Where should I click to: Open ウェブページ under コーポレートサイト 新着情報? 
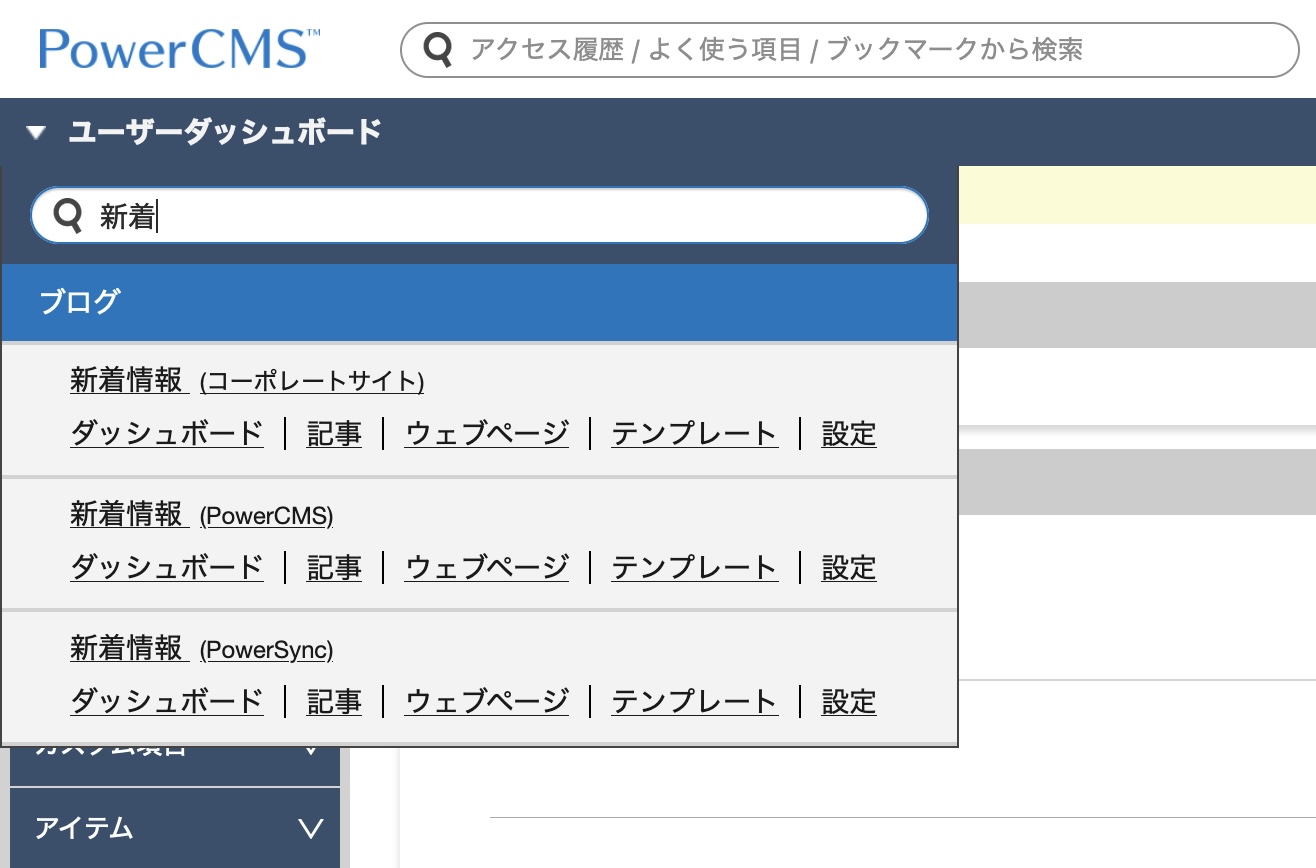[x=487, y=434]
